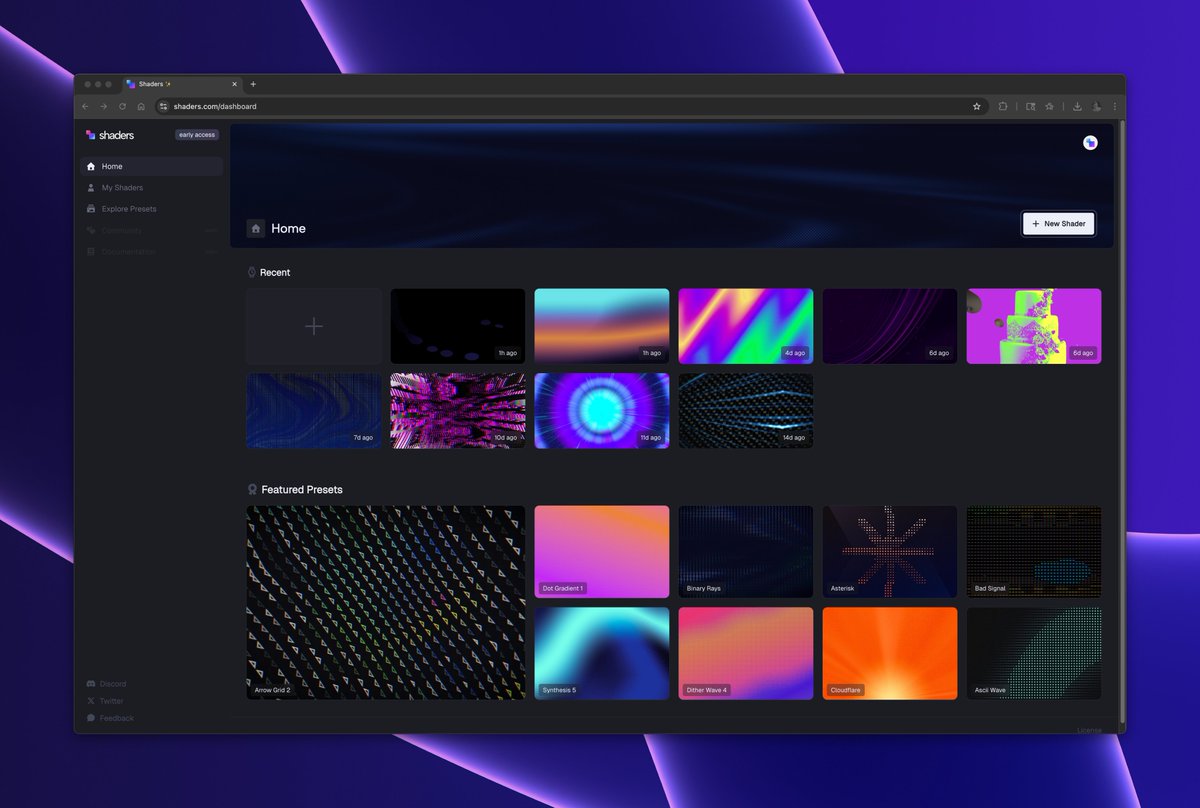Screen dimensions: 1200x808
Task: Select the Shaders browser tab
Action: (x=184, y=84)
